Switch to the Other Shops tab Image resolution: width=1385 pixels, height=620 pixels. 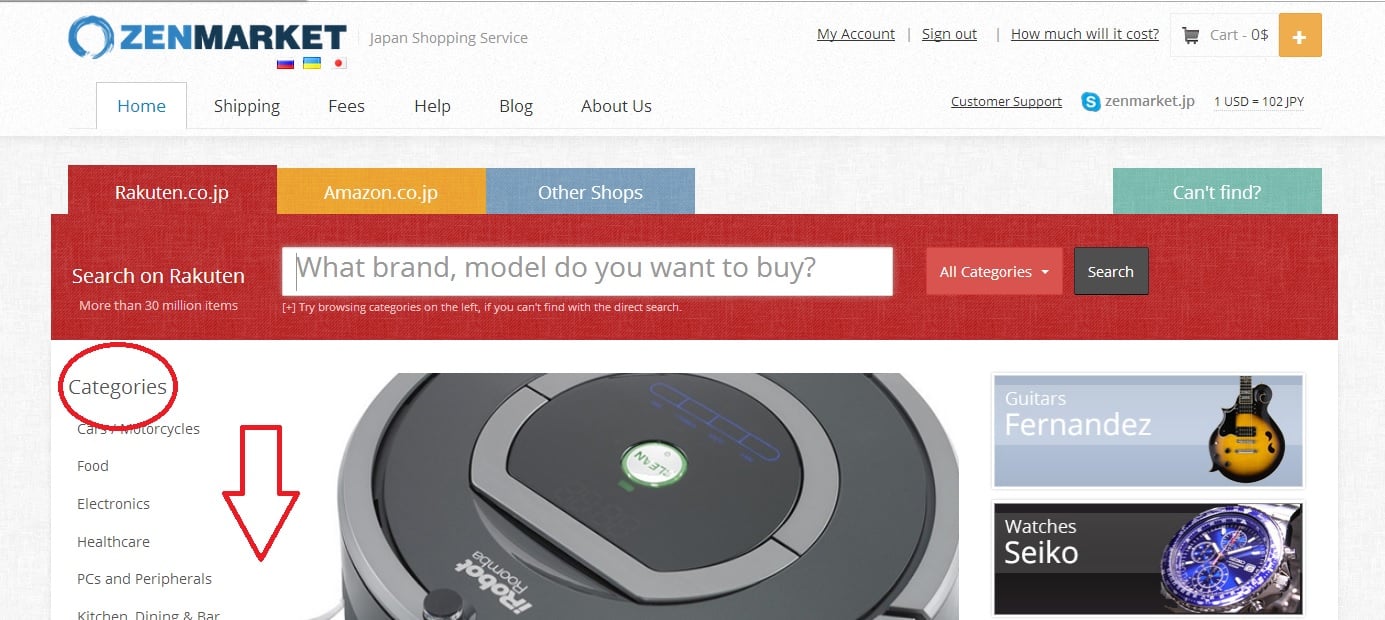[590, 192]
